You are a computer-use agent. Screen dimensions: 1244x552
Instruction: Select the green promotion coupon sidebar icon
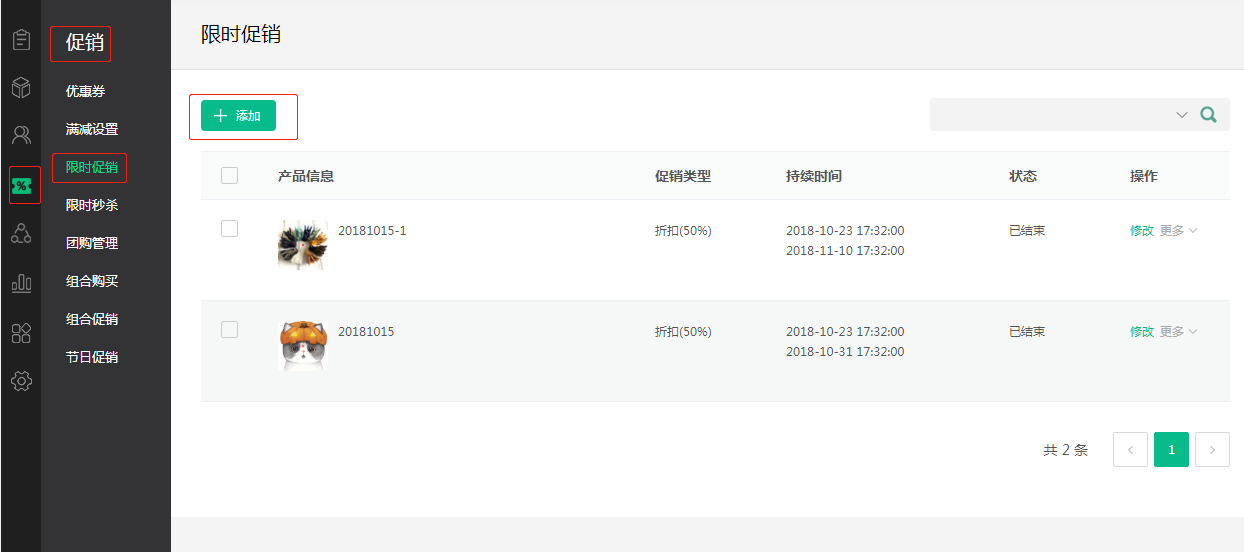[21, 185]
